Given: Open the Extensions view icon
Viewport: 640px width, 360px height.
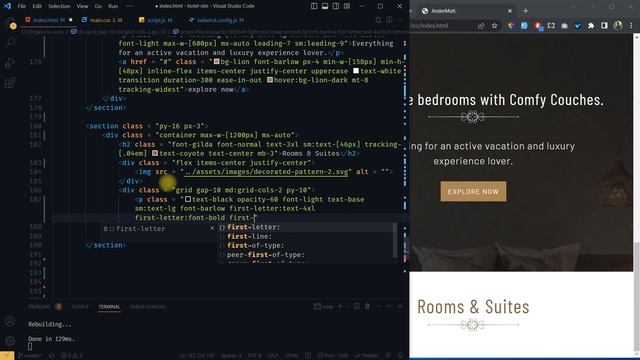Looking at the screenshot, I should click(x=10, y=83).
